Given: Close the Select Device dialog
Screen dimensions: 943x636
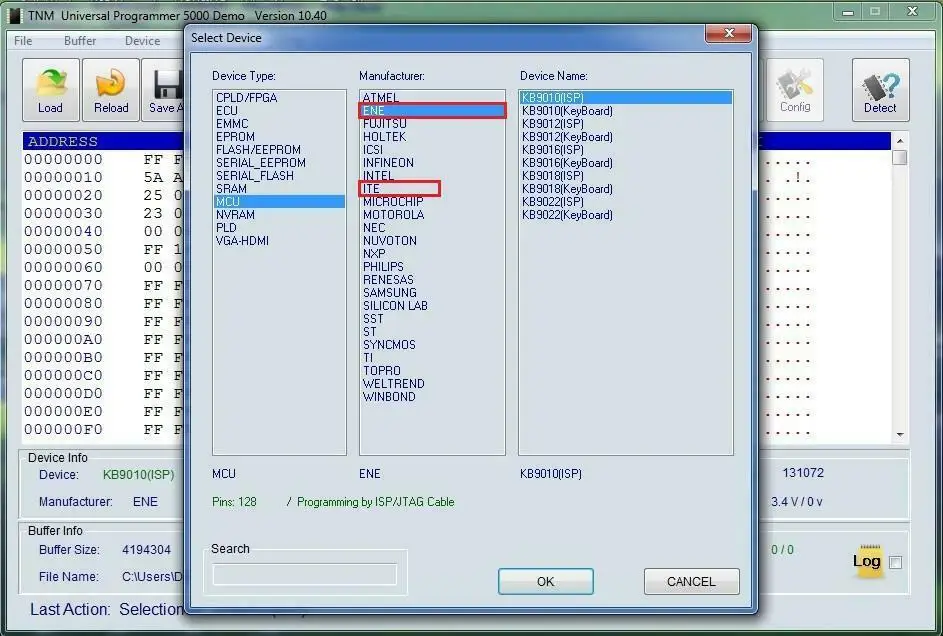Looking at the screenshot, I should click(728, 33).
